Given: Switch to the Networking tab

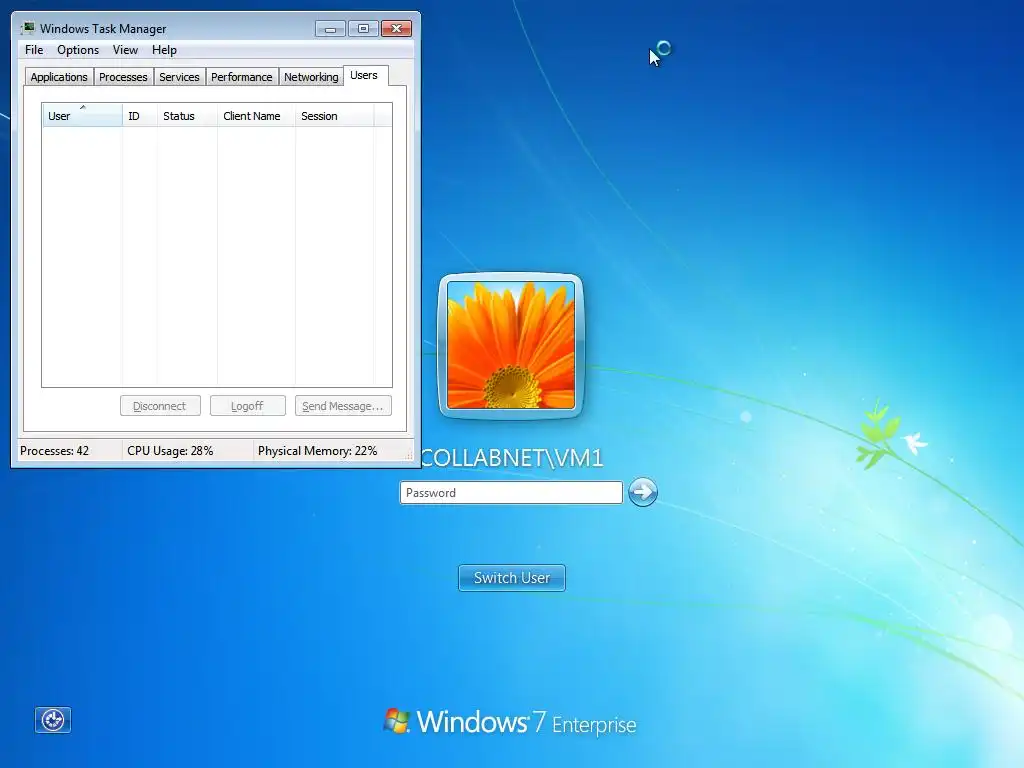Looking at the screenshot, I should point(311,77).
